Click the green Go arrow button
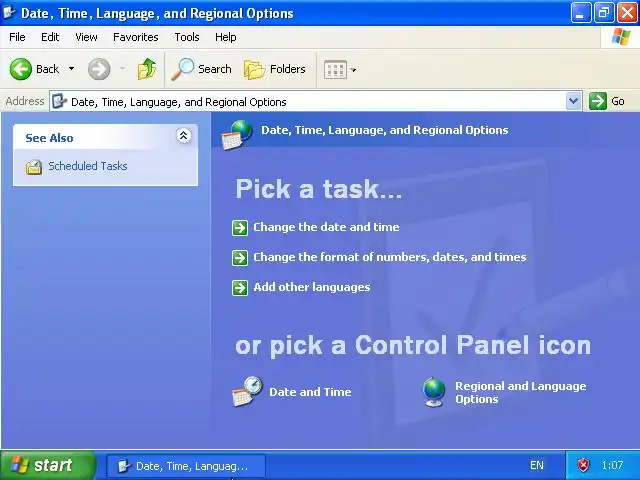 [598, 101]
